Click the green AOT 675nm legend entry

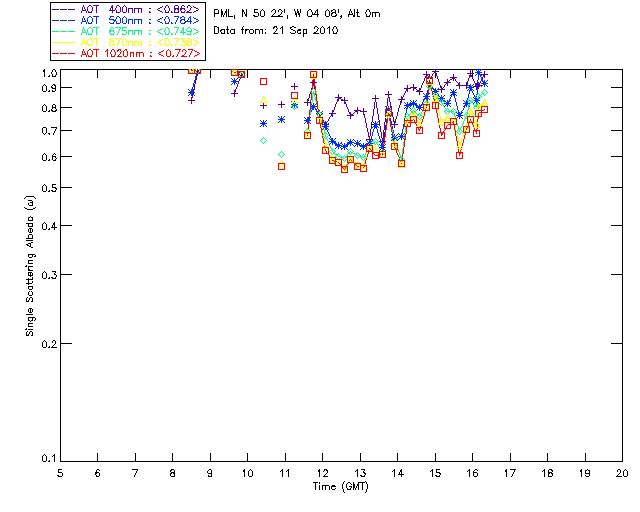[x=128, y=31]
